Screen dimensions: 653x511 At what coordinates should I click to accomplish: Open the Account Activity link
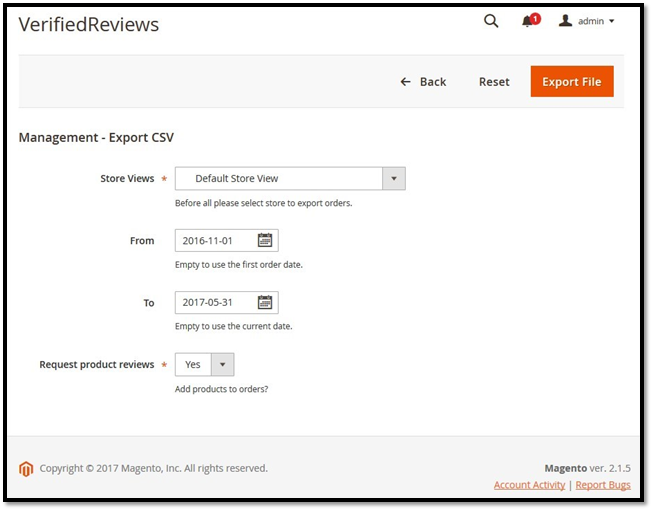(x=529, y=485)
